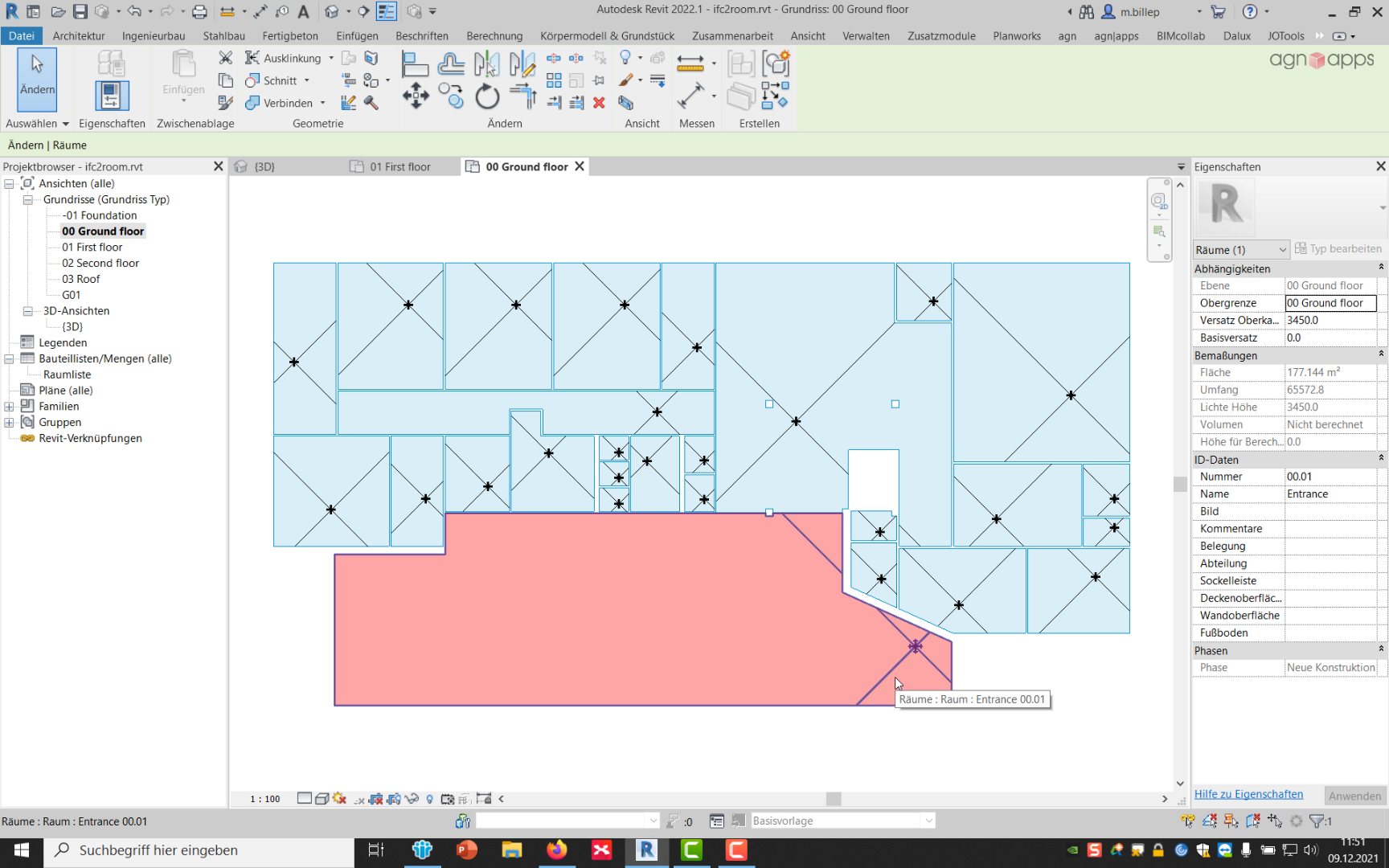Click the Name field with Entrance

(x=1330, y=494)
